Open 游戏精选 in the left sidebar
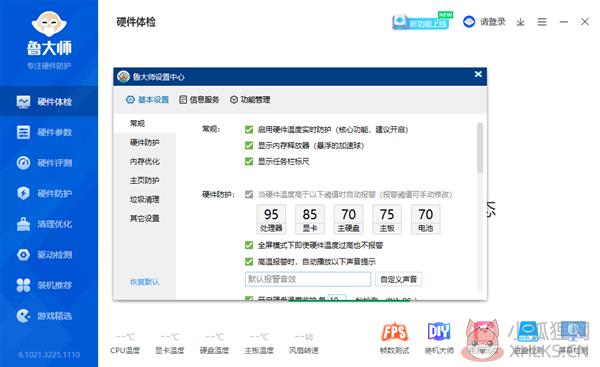600x367 pixels. pos(49,316)
